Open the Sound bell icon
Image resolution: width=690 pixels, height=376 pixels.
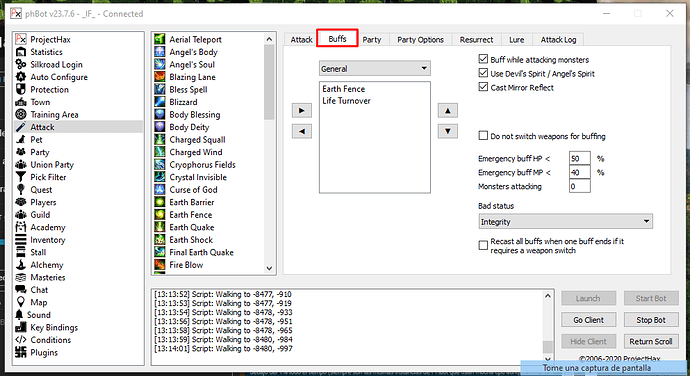point(19,315)
